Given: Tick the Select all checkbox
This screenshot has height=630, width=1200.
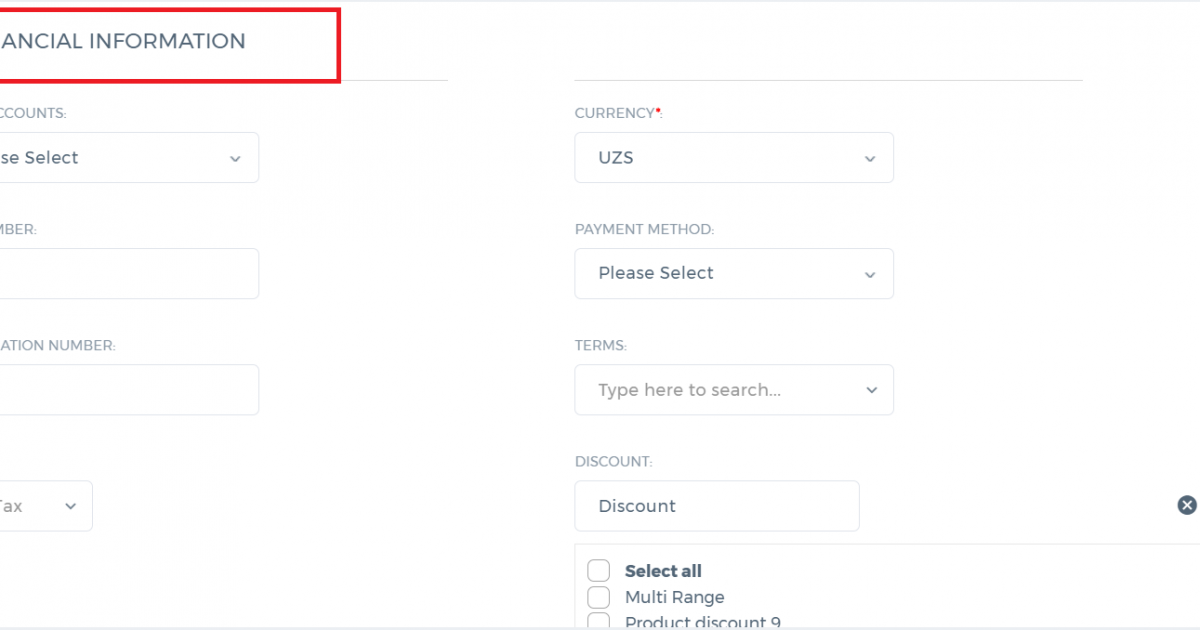Looking at the screenshot, I should (x=598, y=571).
